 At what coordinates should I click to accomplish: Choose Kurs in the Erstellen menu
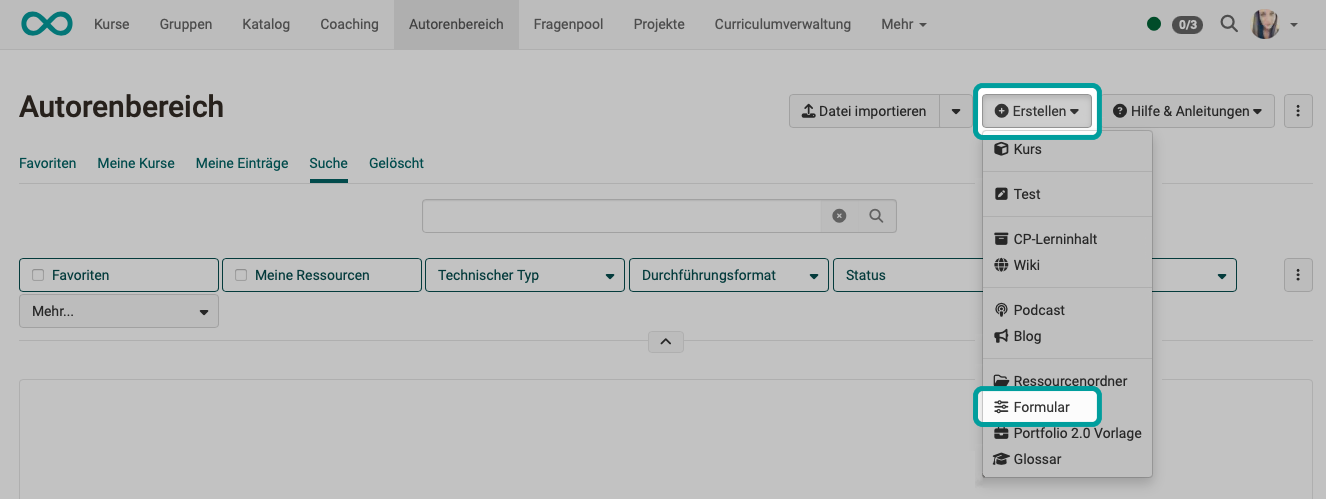coord(1067,149)
